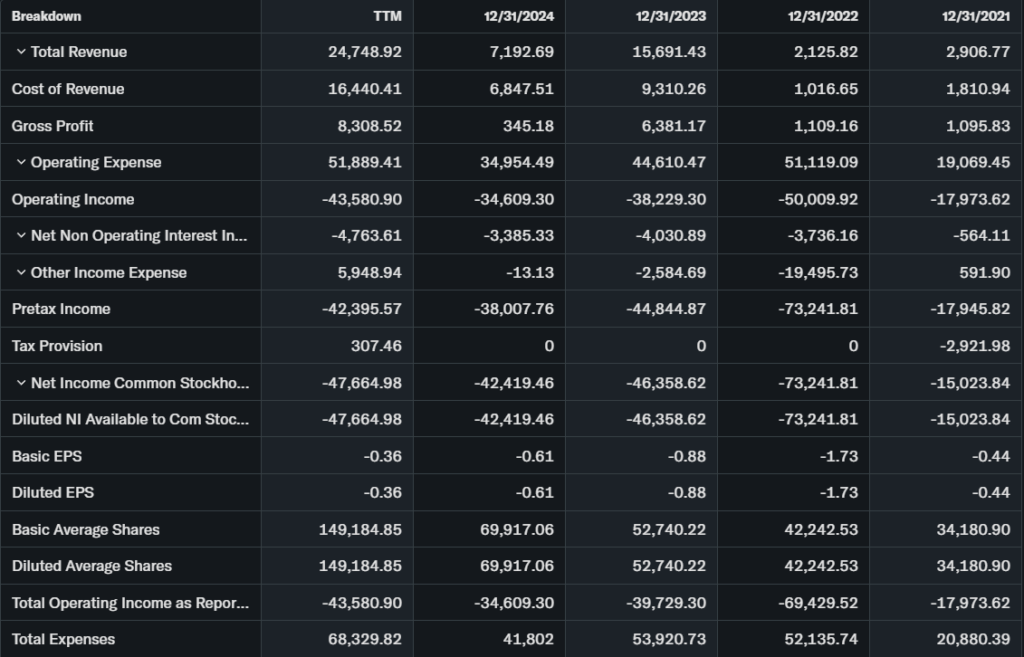This screenshot has height=657, width=1024.
Task: Click the TTM Total Revenue value 24,748.92
Action: pyautogui.click(x=365, y=52)
